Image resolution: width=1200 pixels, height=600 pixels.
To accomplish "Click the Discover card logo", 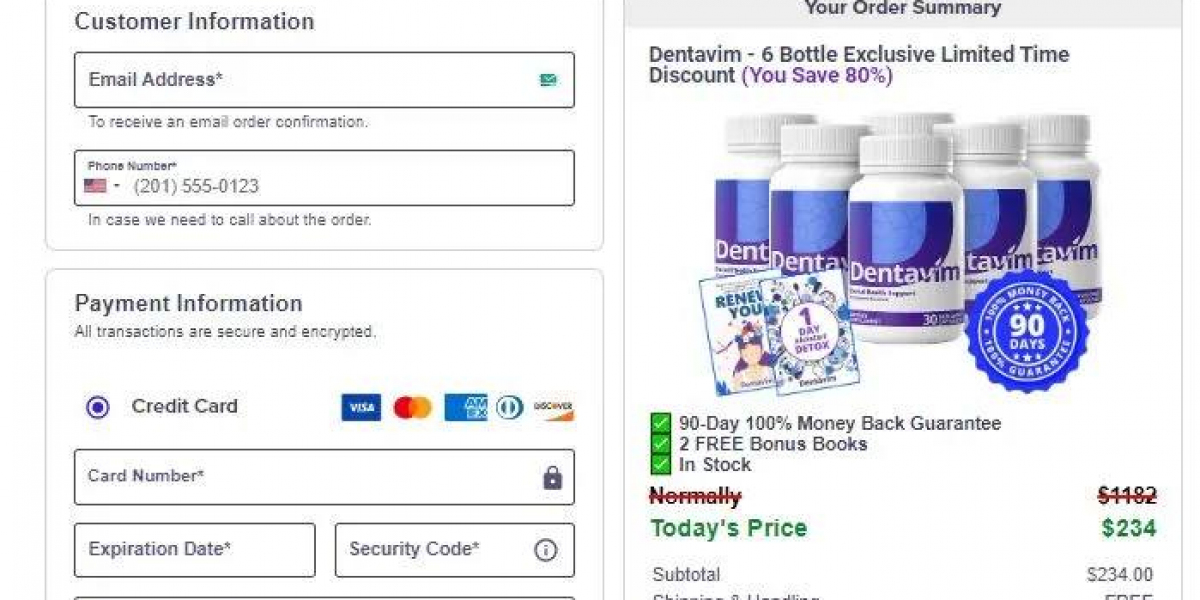I will [x=553, y=407].
